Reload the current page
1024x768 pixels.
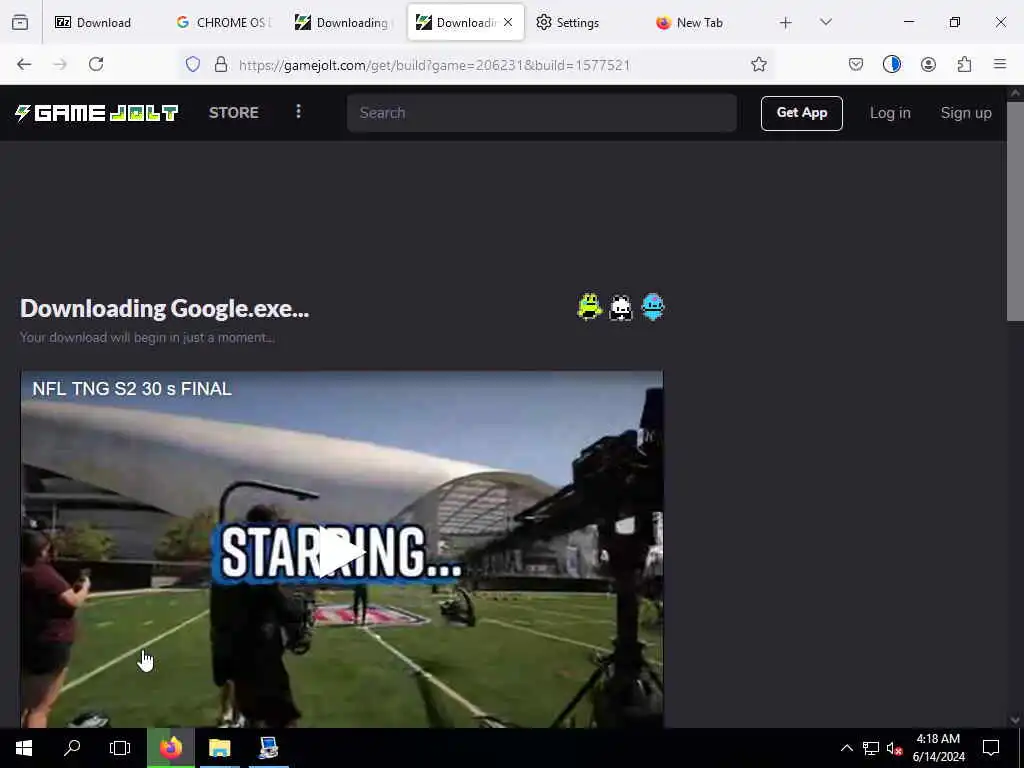(96, 64)
